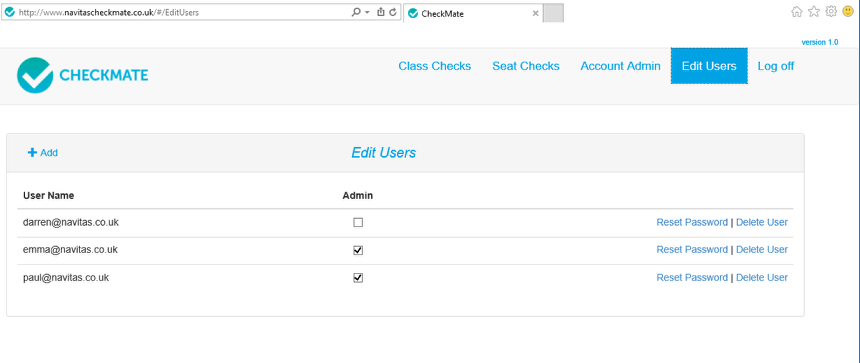Go to Seat Checks page
Screen dimensions: 860x363
coord(526,66)
